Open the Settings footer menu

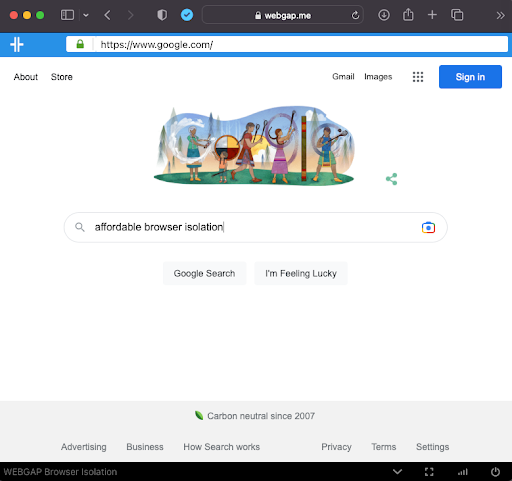pyautogui.click(x=432, y=447)
